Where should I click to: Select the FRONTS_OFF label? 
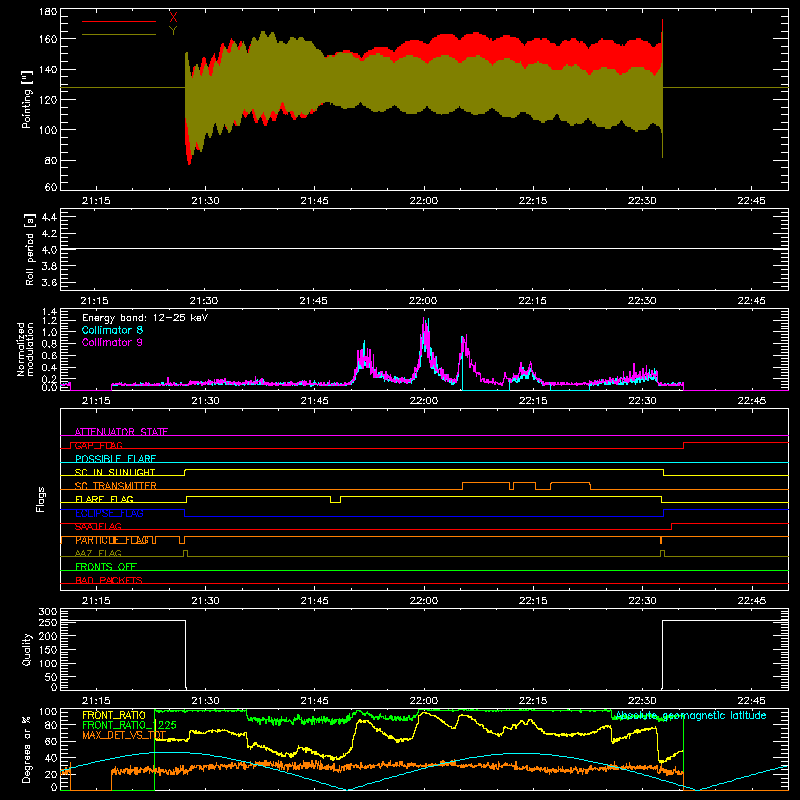(106, 567)
